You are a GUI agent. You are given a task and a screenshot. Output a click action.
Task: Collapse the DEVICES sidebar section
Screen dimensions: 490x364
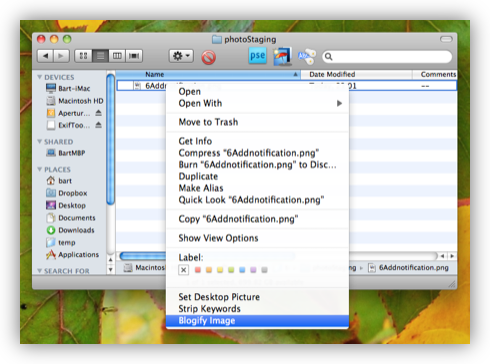click(40, 77)
